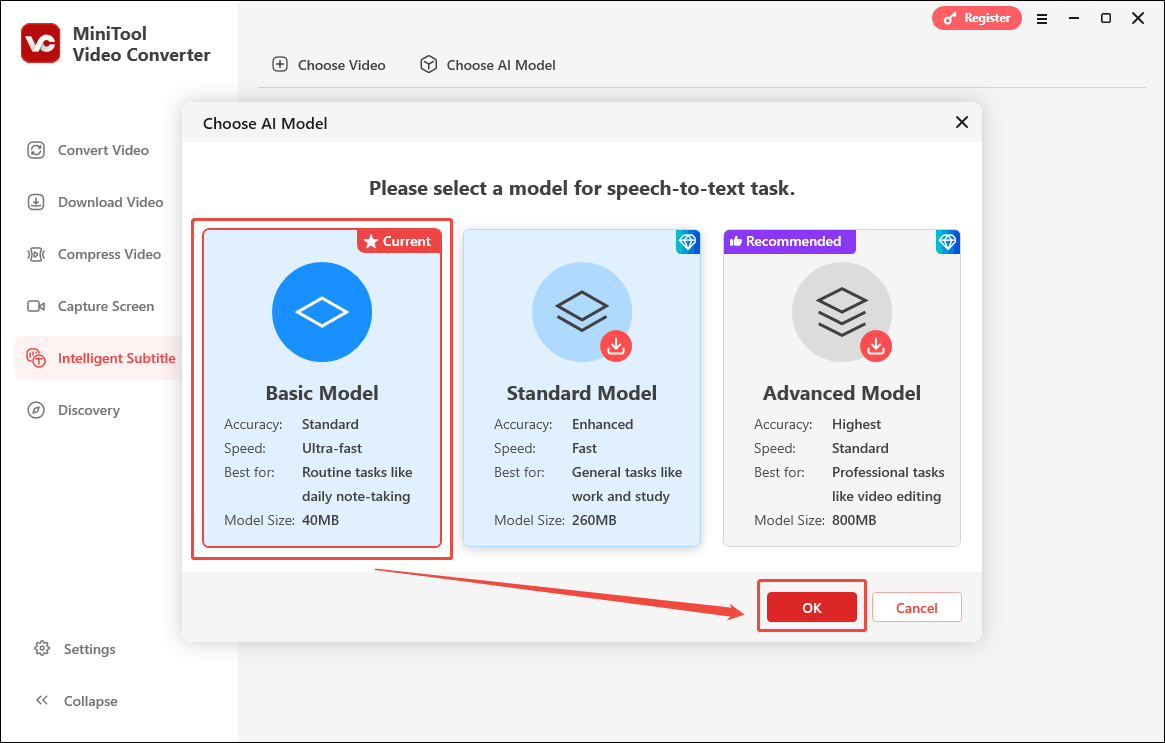Open the Settings panel
The height and width of the screenshot is (743, 1165).
click(75, 649)
